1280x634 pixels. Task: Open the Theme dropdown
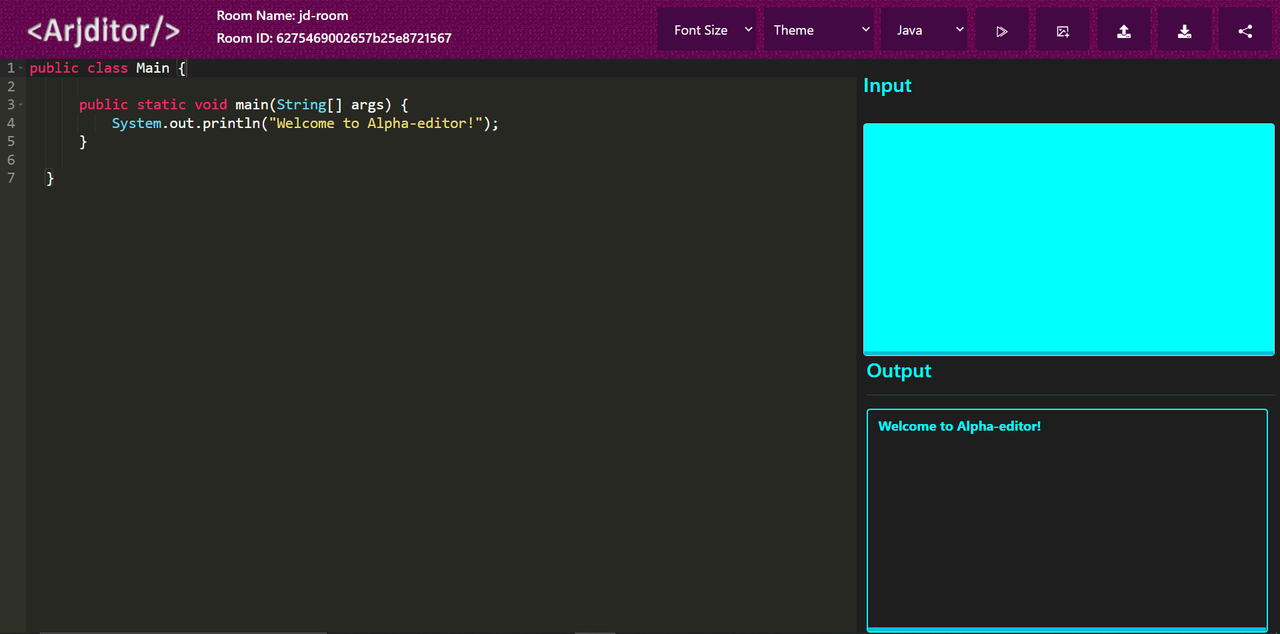[820, 30]
